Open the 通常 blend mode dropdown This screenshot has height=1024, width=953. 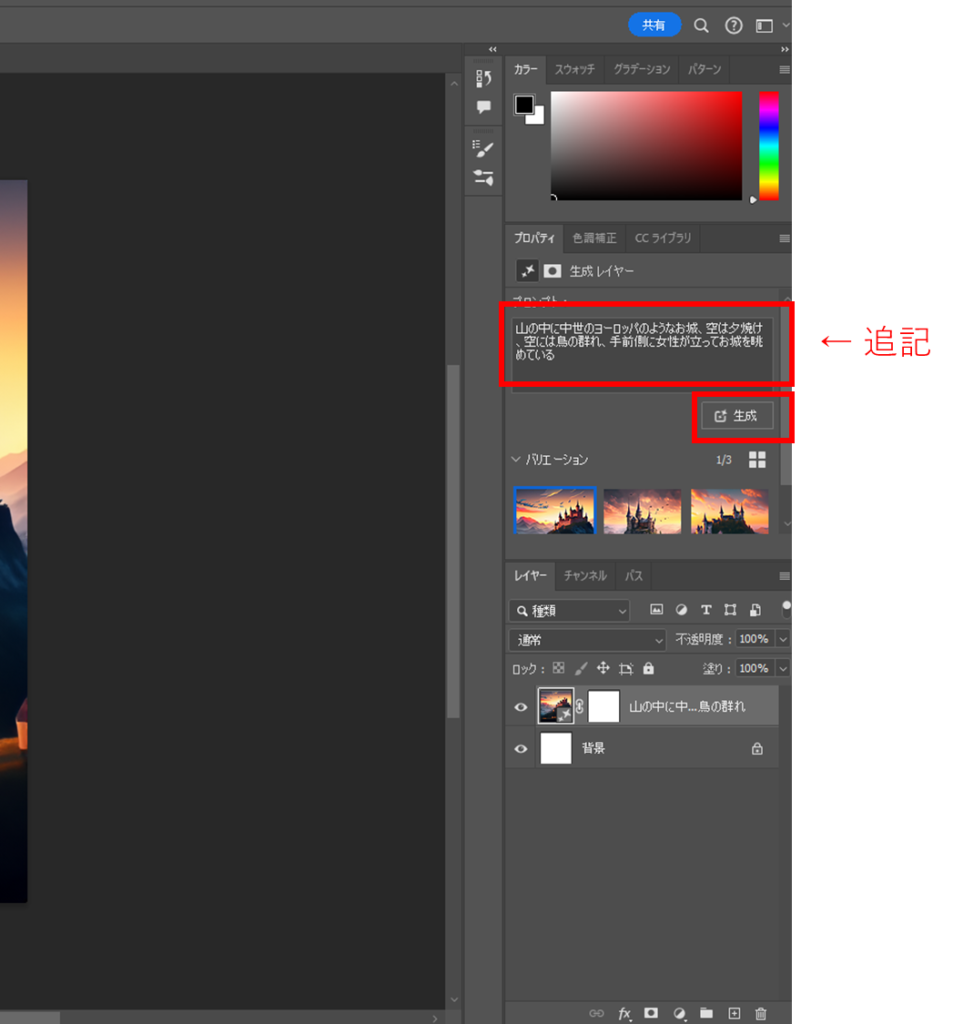point(587,640)
